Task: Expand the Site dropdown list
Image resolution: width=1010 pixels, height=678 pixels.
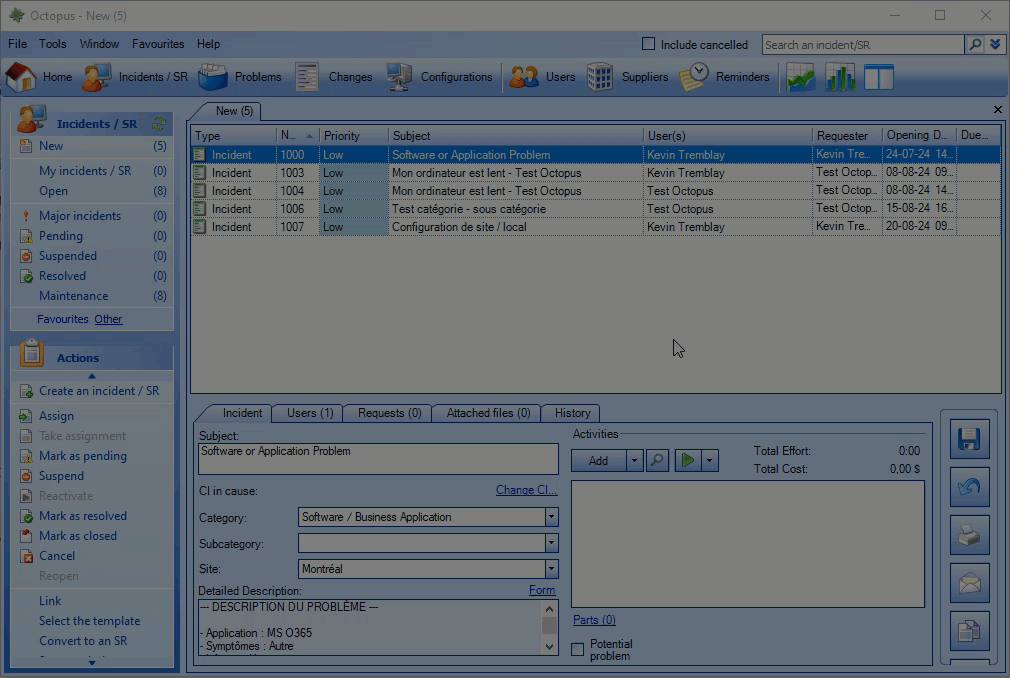Action: (x=551, y=569)
